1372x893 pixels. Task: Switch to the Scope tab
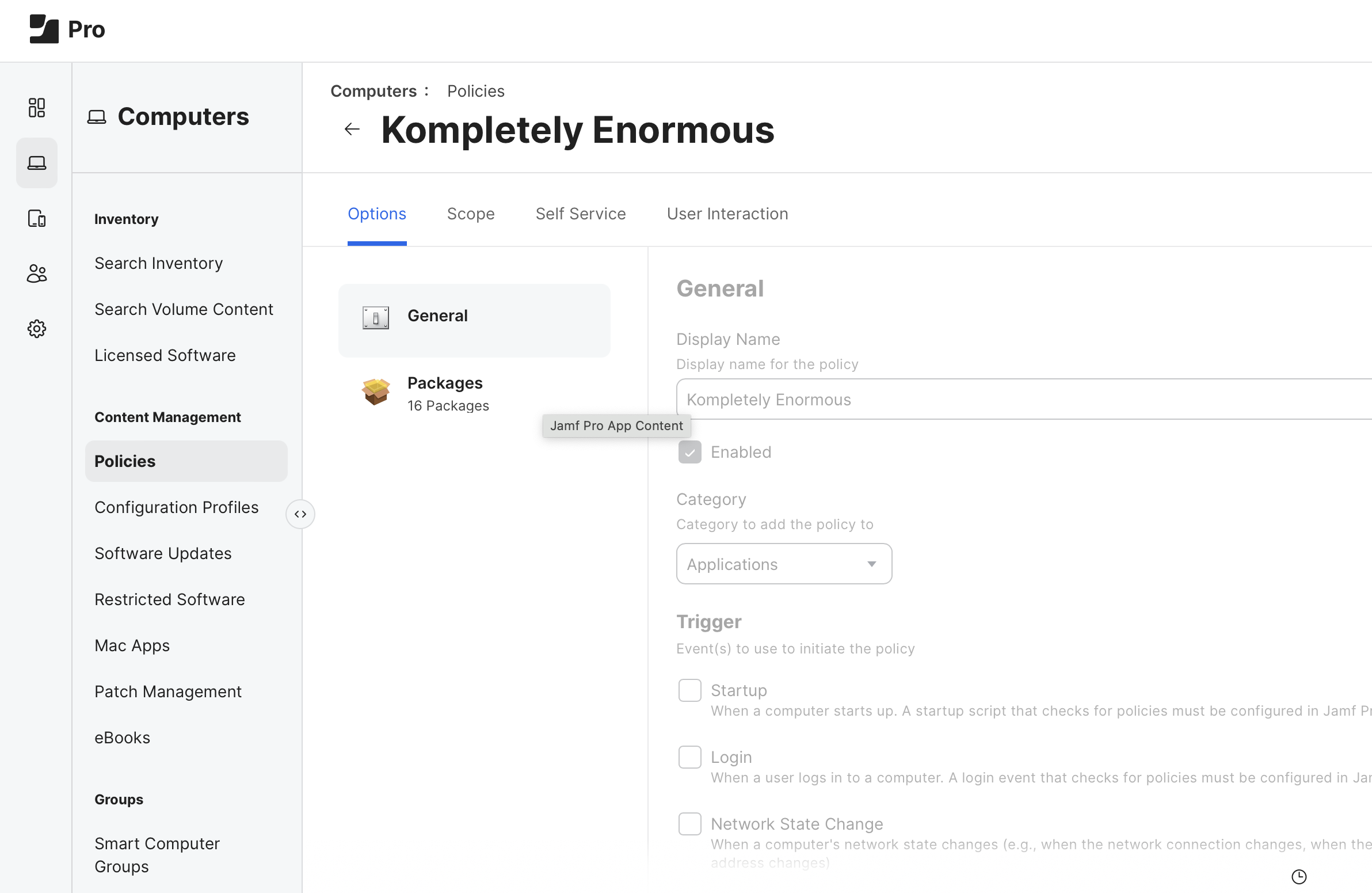[x=470, y=214]
